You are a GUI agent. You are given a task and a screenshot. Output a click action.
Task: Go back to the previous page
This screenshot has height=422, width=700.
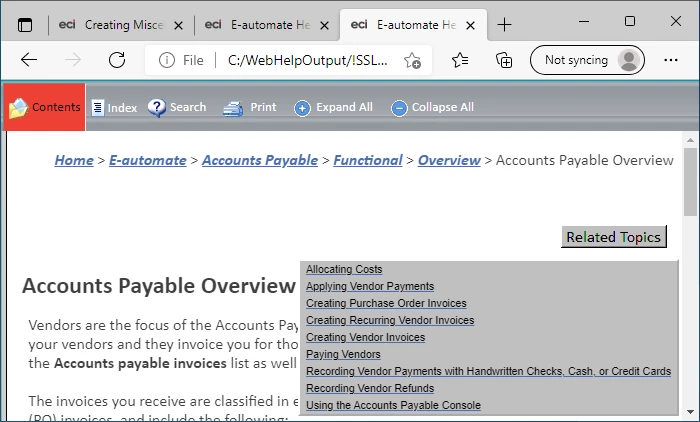[x=29, y=60]
